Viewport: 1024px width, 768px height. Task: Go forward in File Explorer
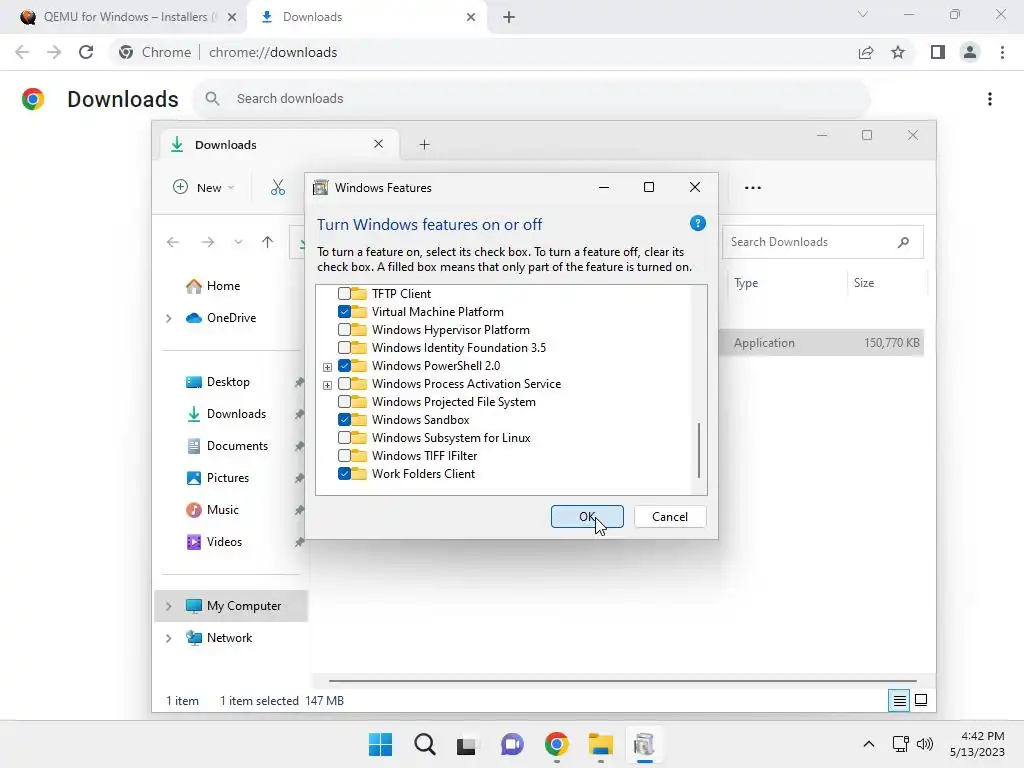[208, 242]
